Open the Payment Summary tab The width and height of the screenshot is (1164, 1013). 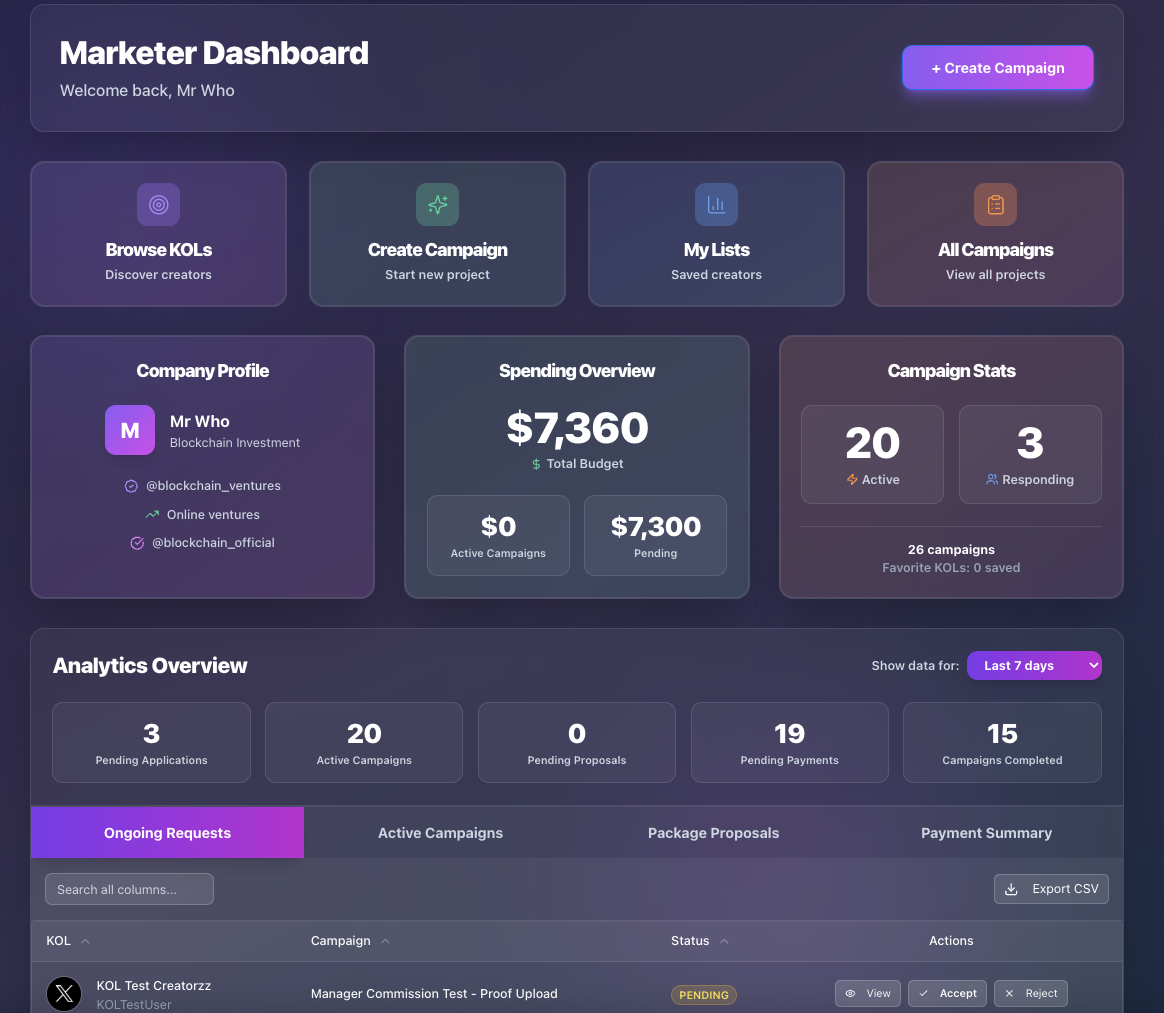(986, 832)
